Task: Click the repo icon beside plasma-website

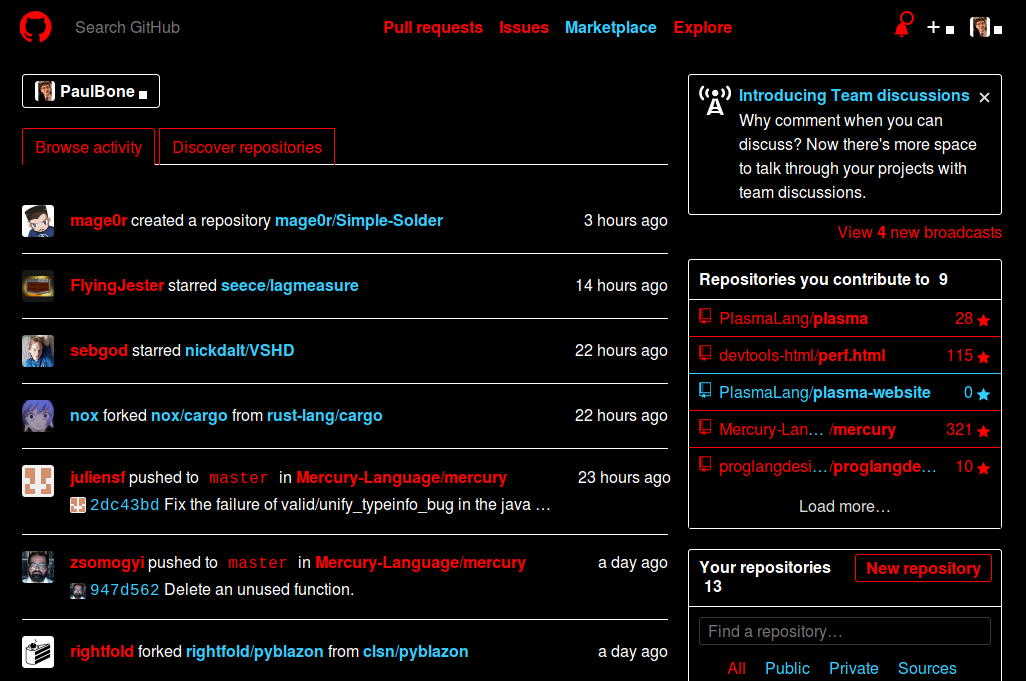Action: tap(706, 391)
